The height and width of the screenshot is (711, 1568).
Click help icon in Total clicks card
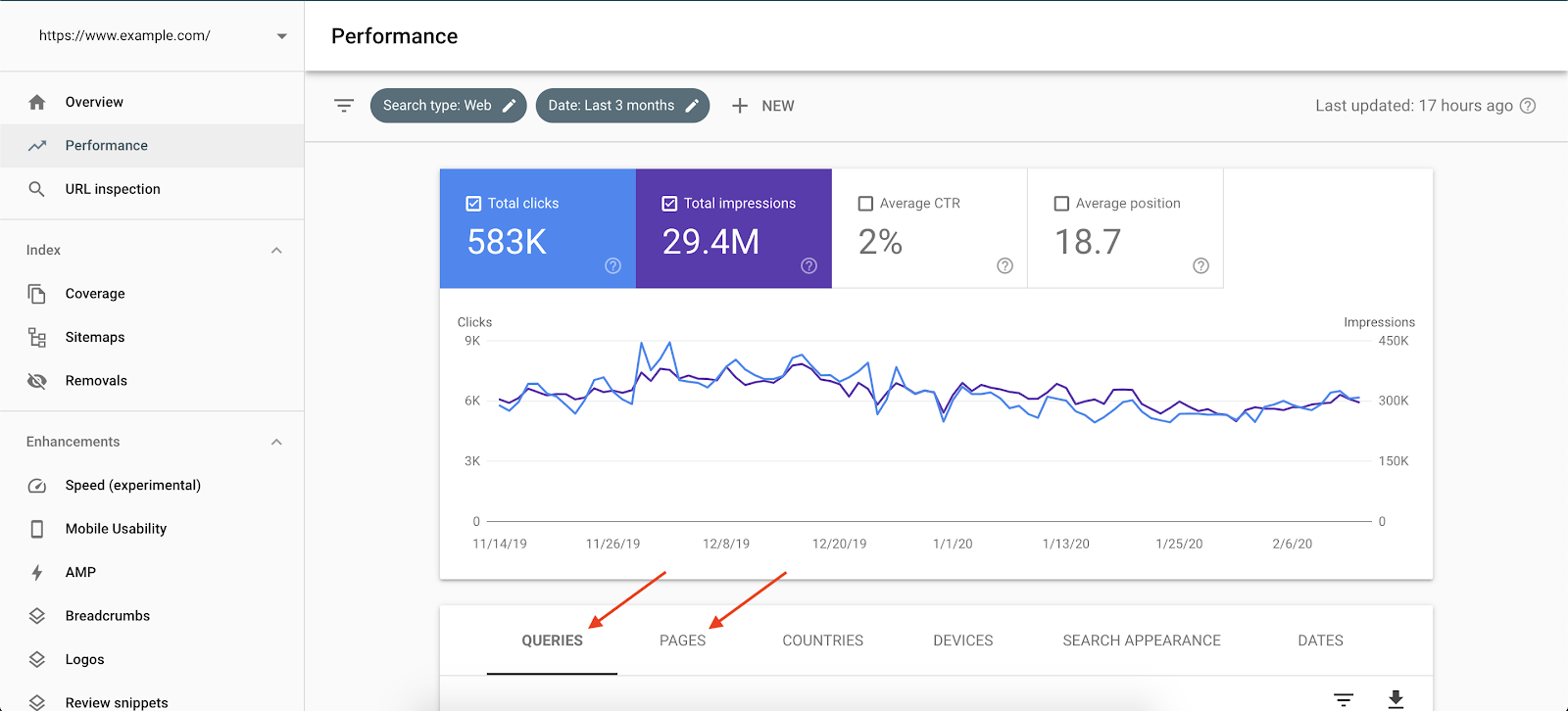click(x=612, y=265)
